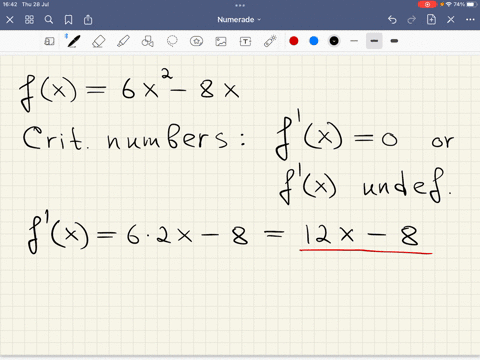Select the Text box tool
The width and height of the screenshot is (480, 360).
(245, 41)
